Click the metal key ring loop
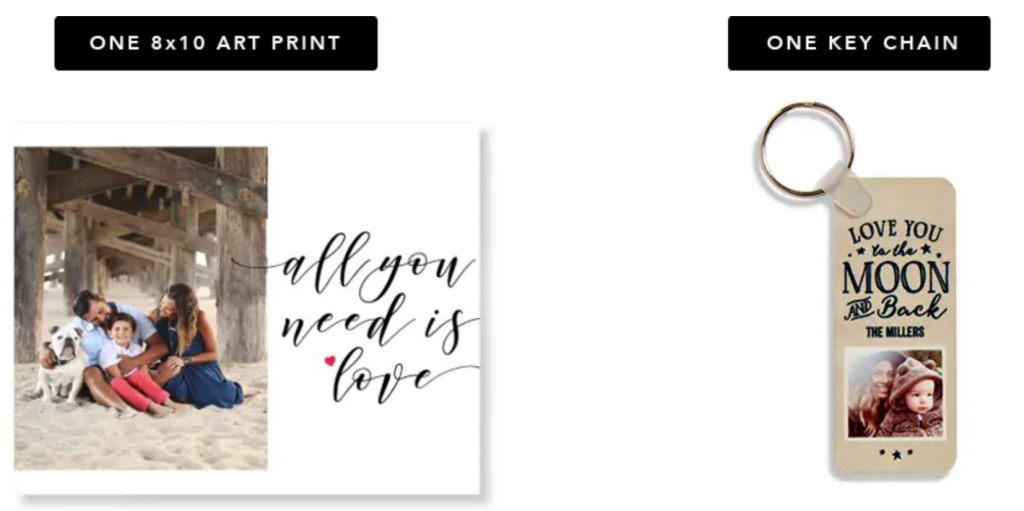1024x511 pixels. click(x=807, y=149)
